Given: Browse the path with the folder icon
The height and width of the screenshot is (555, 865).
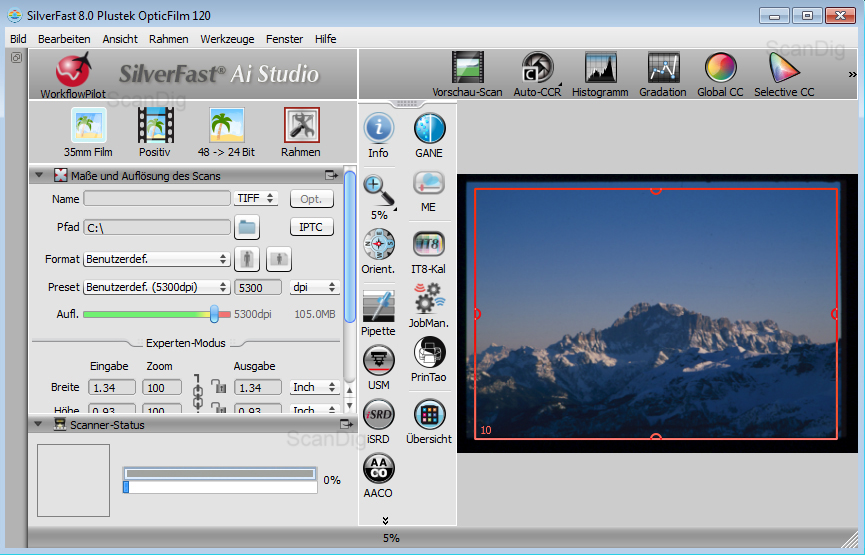Looking at the screenshot, I should click(x=247, y=227).
